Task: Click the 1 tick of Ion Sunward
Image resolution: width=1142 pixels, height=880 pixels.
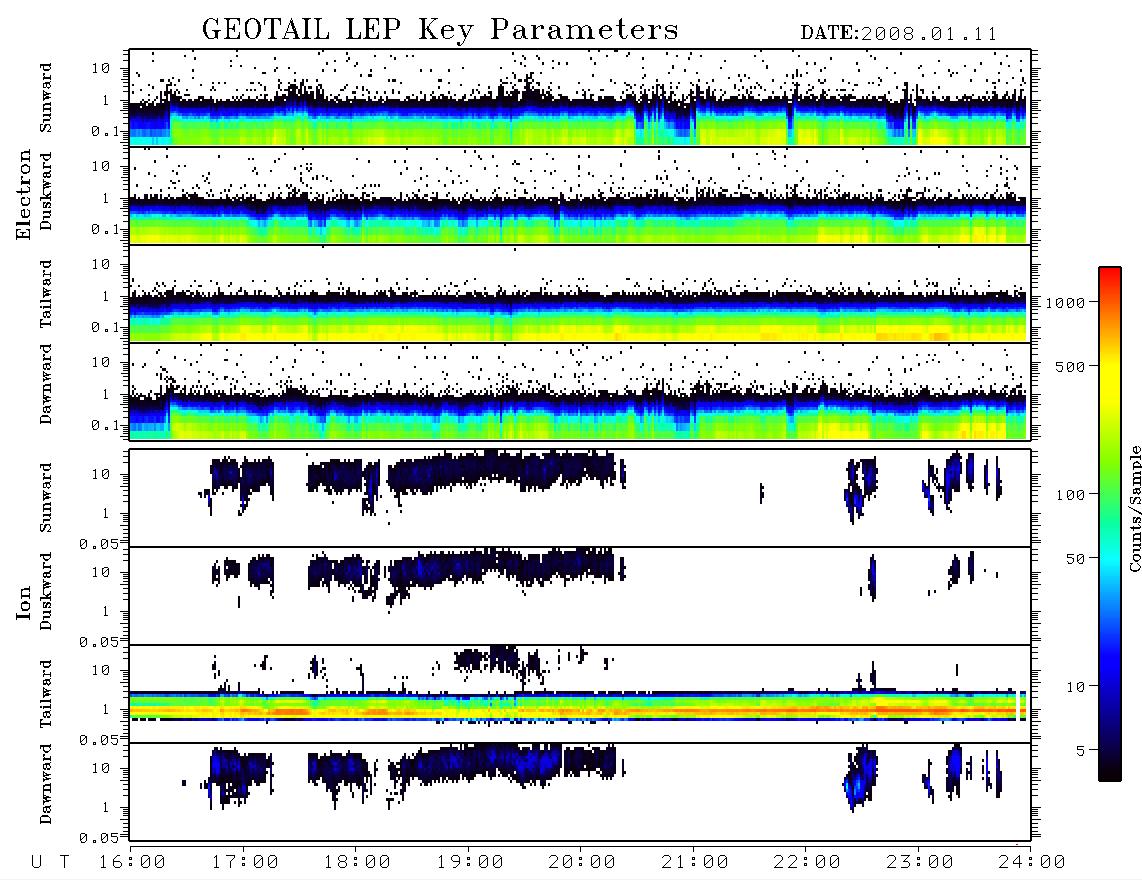Action: coord(106,514)
